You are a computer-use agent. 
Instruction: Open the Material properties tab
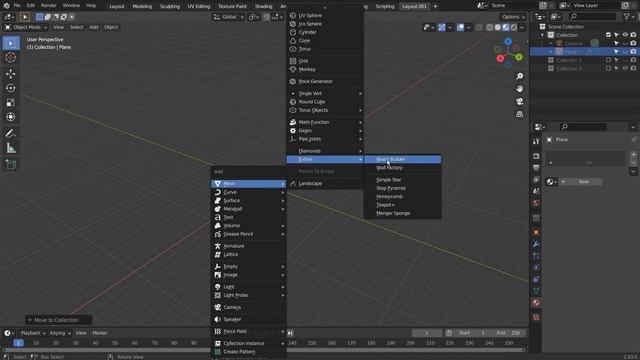536,303
